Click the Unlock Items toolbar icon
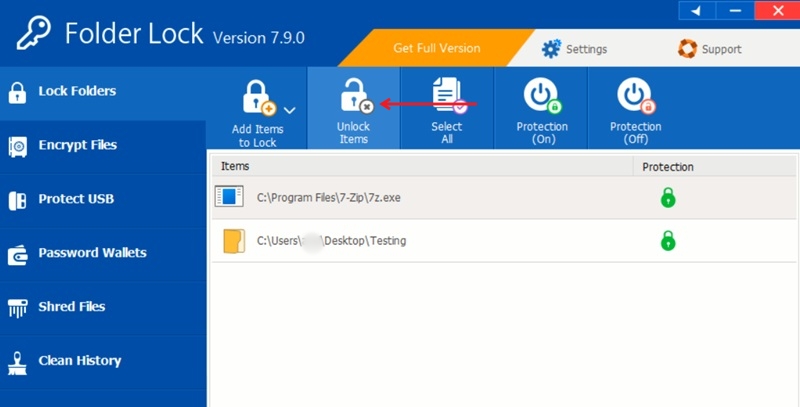The width and height of the screenshot is (800, 407). click(x=356, y=95)
